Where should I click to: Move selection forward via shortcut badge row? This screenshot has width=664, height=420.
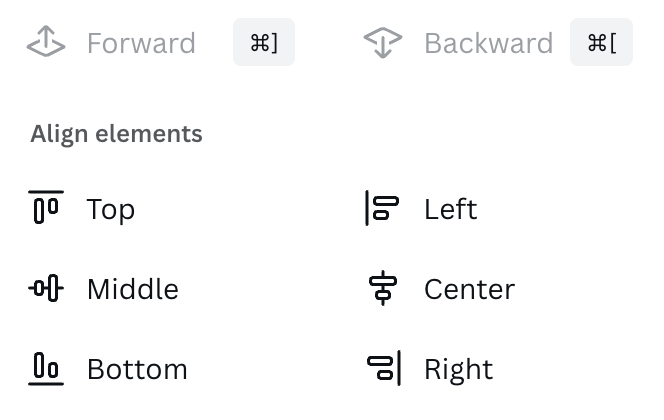pyautogui.click(x=160, y=42)
